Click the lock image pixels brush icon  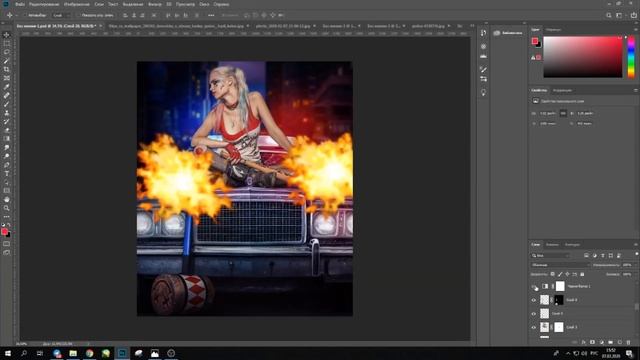tap(560, 274)
